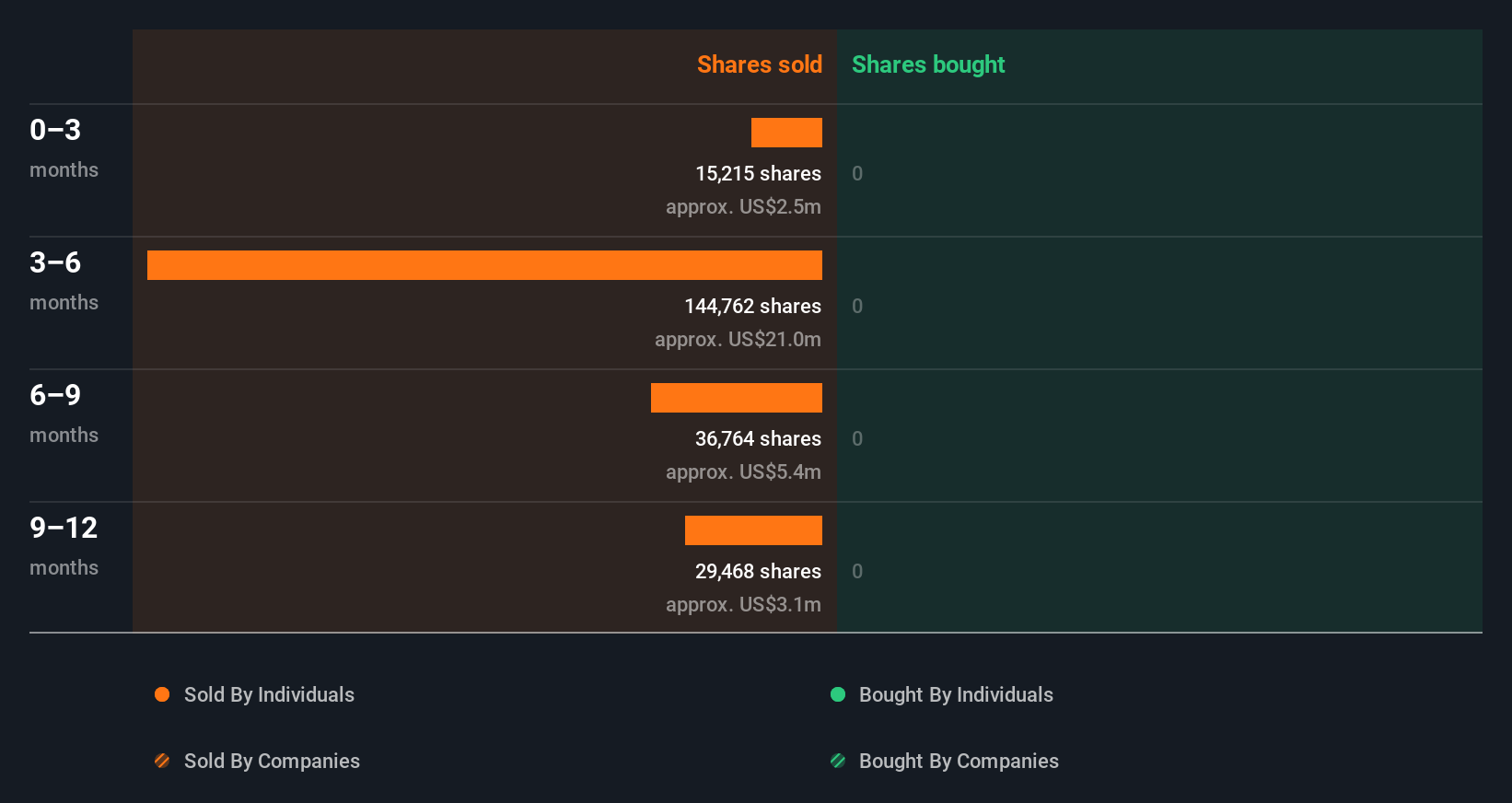Select the 3–6 months orange sold bar
Screen dimensions: 1512x803
click(484, 265)
